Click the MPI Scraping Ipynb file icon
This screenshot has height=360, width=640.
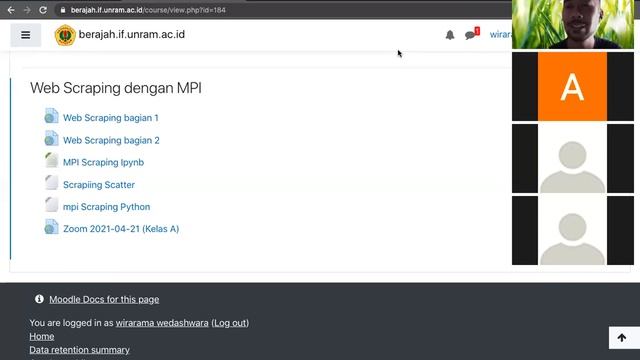pyautogui.click(x=51, y=160)
